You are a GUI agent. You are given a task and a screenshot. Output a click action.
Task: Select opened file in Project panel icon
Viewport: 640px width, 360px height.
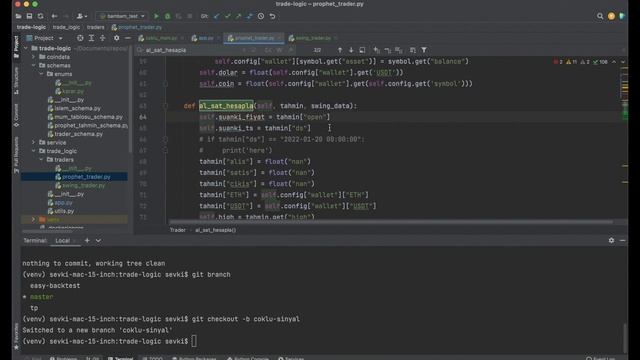coord(80,38)
